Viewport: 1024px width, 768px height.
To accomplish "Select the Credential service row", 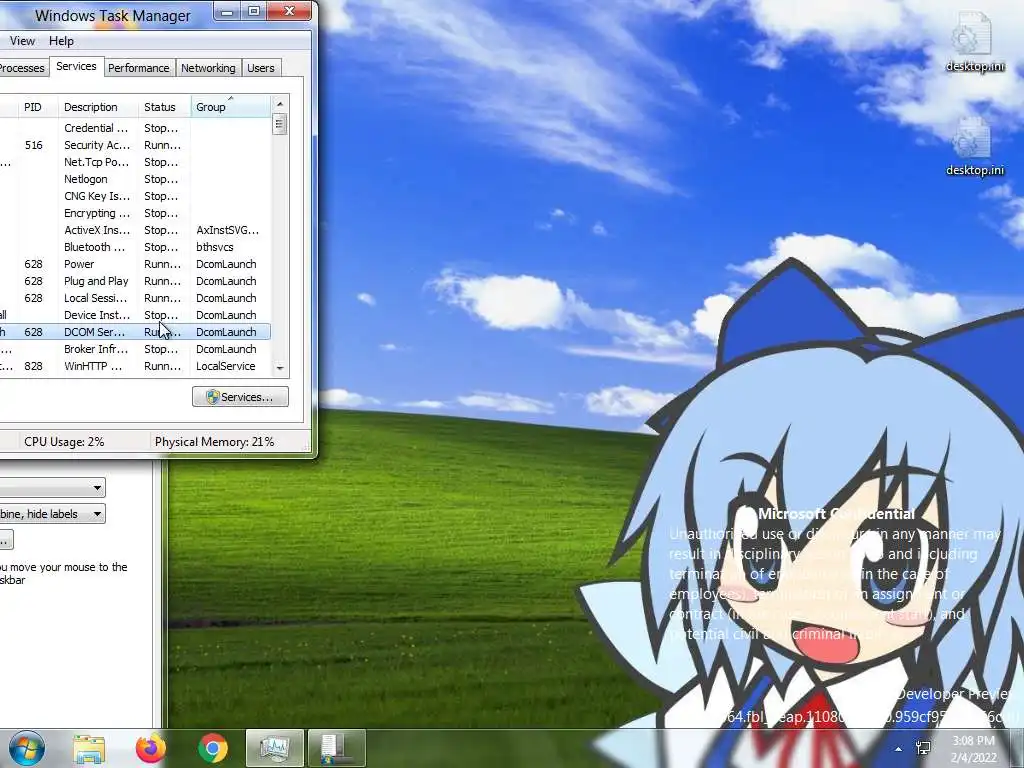I will pos(135,128).
